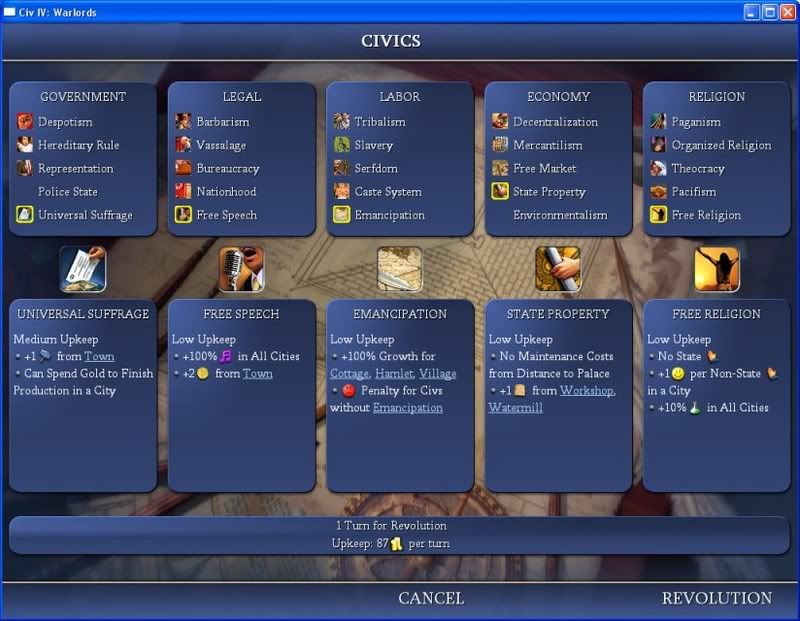
Task: Click the purple culture note icon in Free Speech
Action: tap(226, 356)
